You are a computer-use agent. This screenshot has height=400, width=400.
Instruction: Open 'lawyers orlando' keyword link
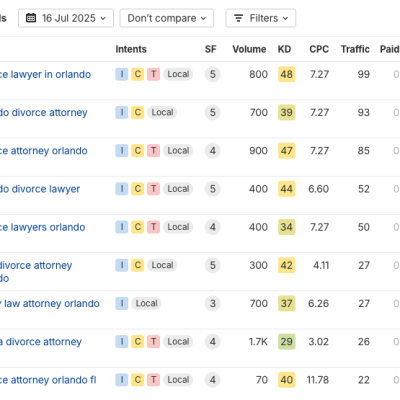(x=43, y=227)
